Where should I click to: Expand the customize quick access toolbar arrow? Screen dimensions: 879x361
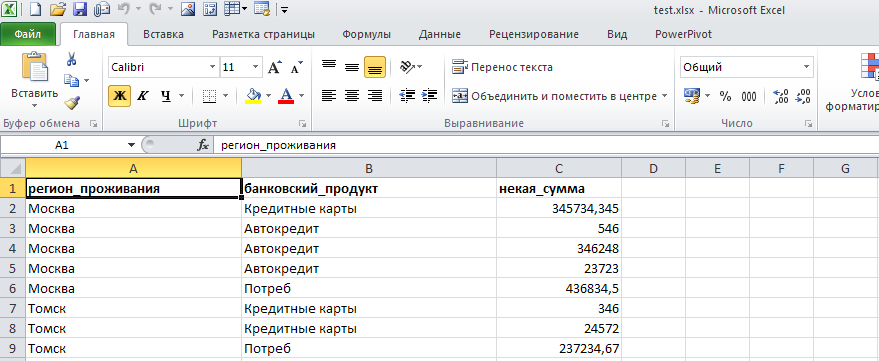coord(285,10)
